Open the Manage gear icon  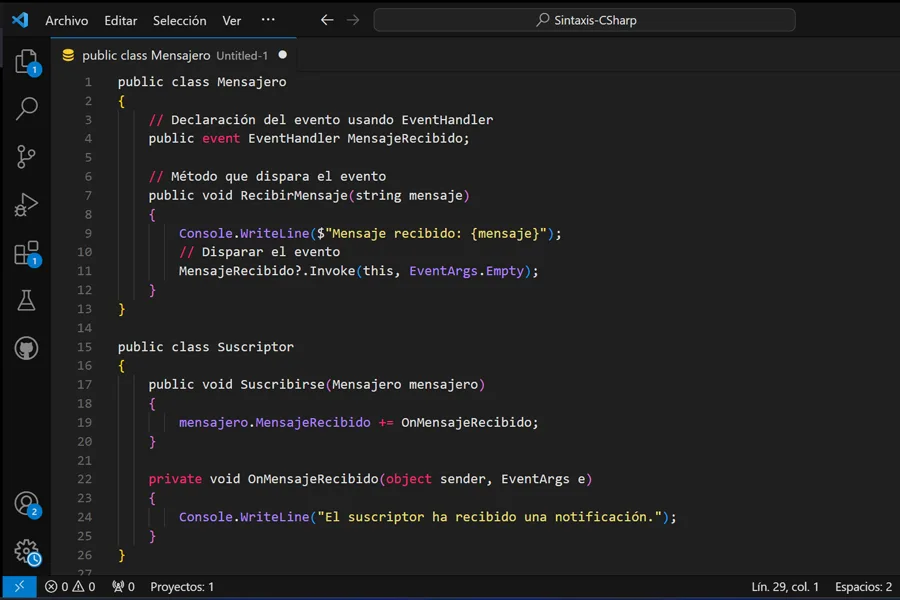26,552
